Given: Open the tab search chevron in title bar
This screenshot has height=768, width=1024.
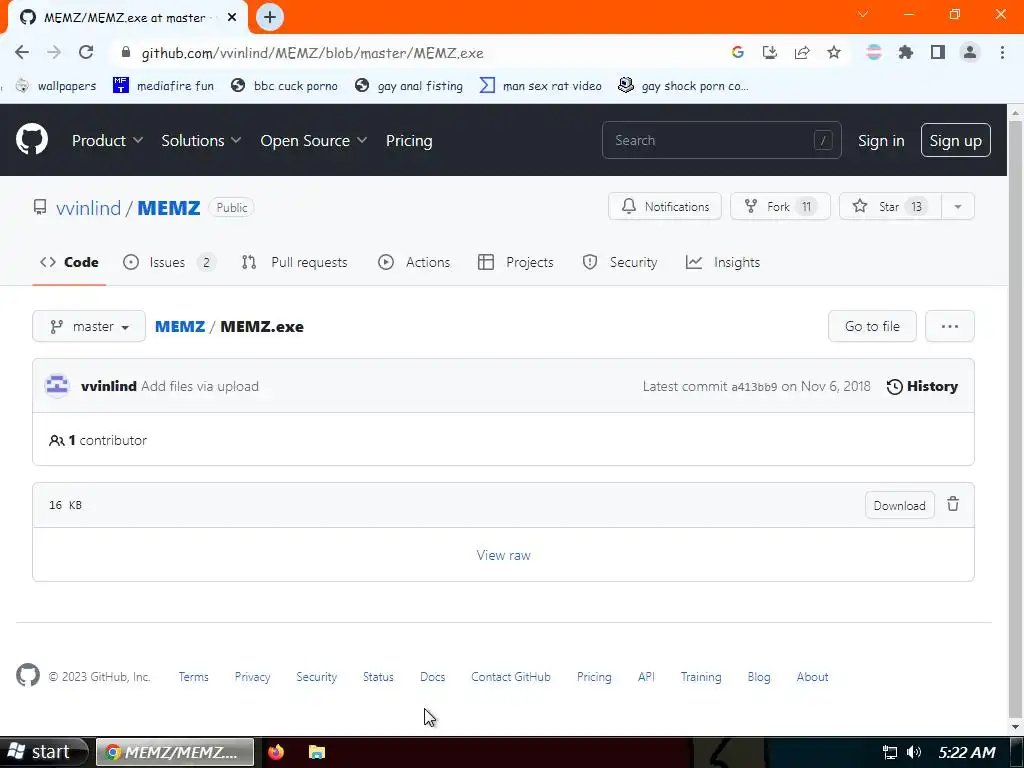Looking at the screenshot, I should (x=863, y=14).
